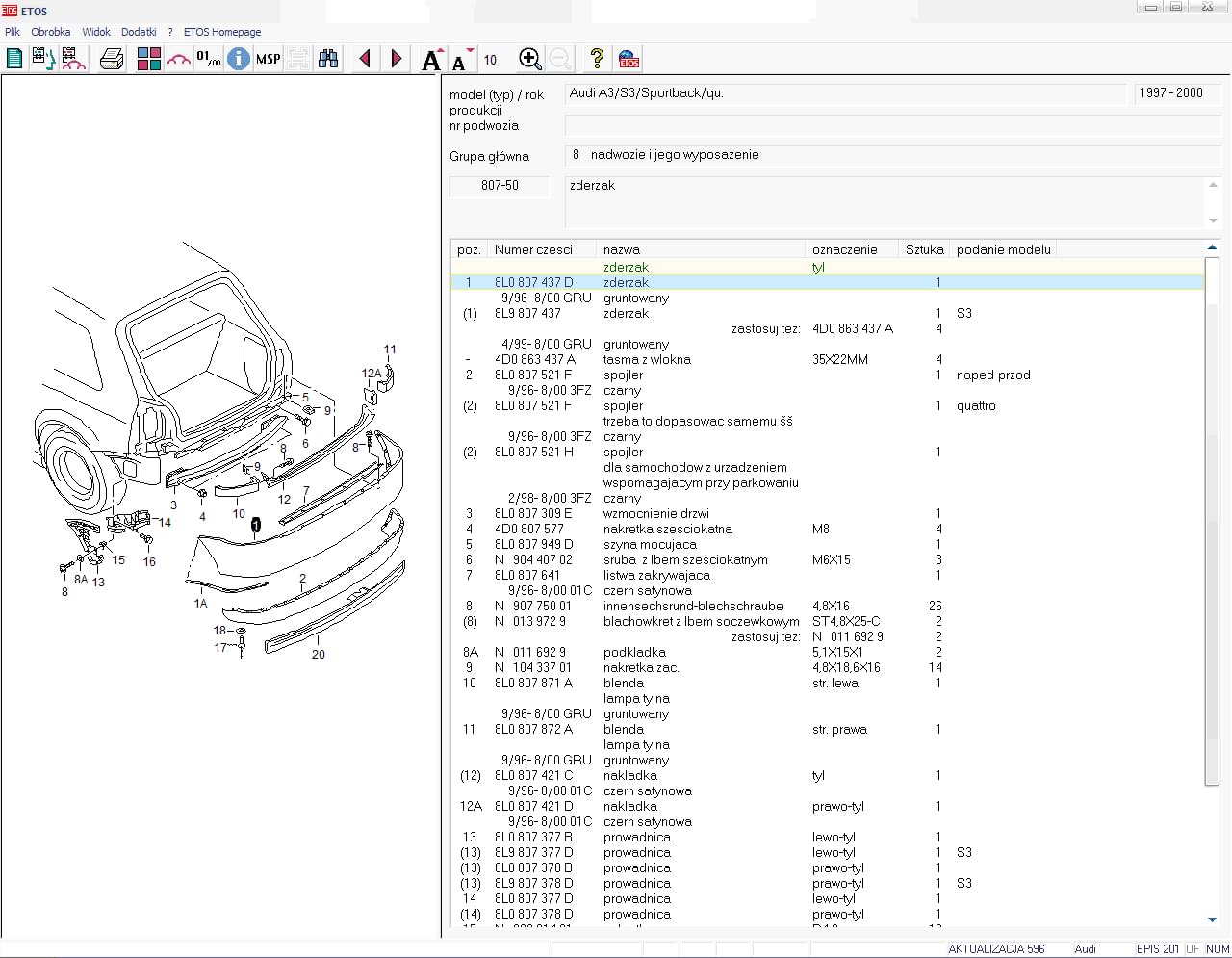Image resolution: width=1232 pixels, height=958 pixels.
Task: Click the greyed zoom out magnifier icon
Action: 560,59
